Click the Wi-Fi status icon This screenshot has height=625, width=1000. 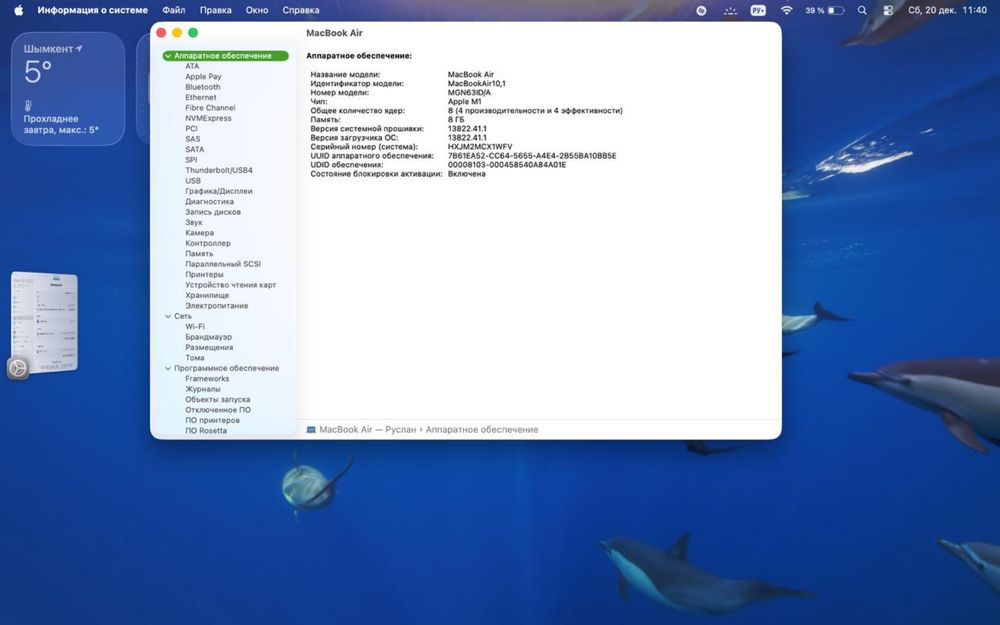point(786,10)
